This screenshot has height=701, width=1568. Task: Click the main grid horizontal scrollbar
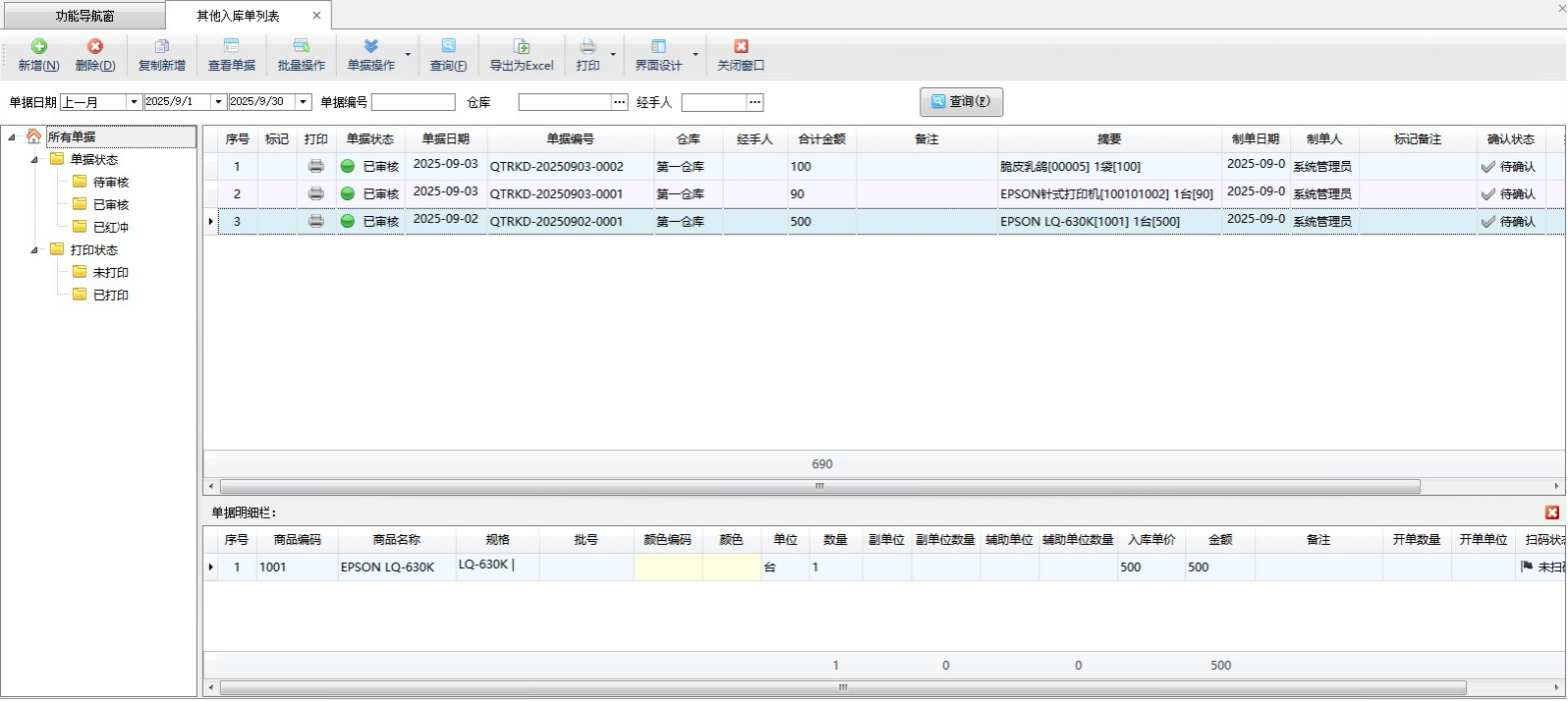coord(819,487)
